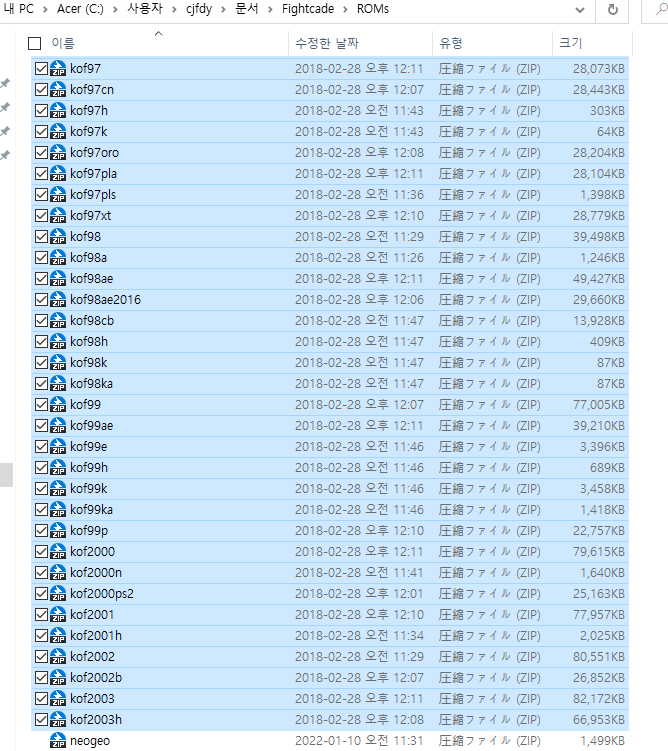Image resolution: width=668 pixels, height=751 pixels.
Task: Uncheck the kof2003h checkbox
Action: tap(41, 719)
